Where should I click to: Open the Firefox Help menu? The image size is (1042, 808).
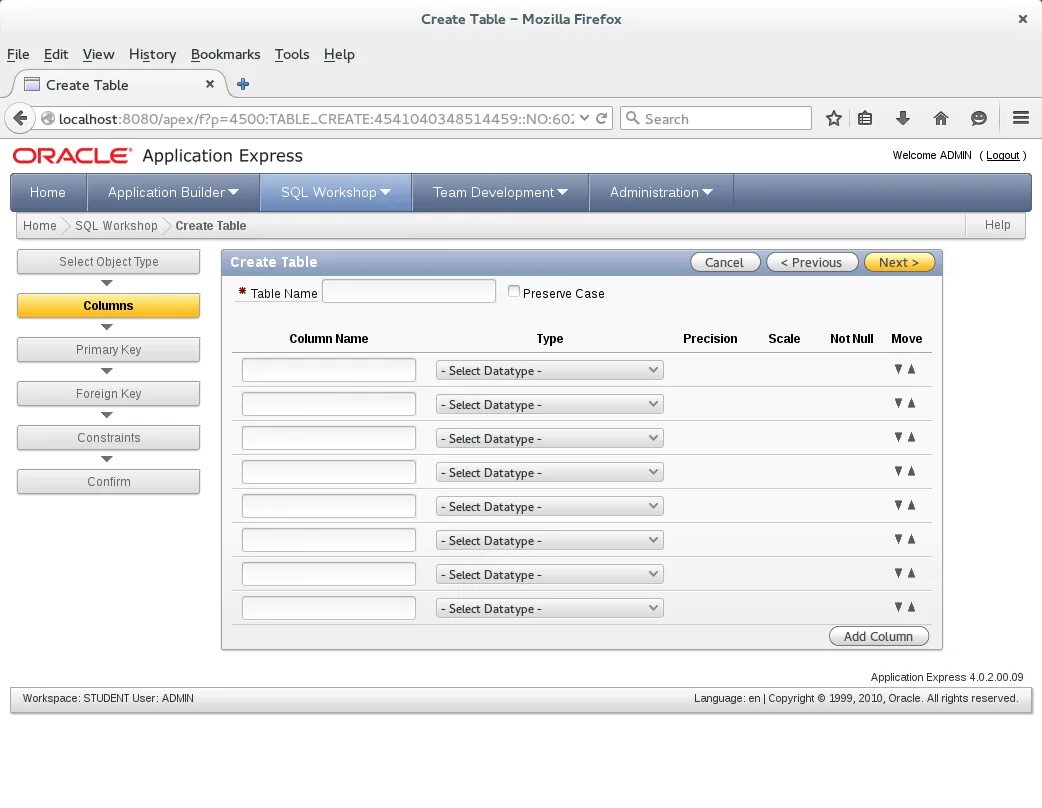(339, 54)
